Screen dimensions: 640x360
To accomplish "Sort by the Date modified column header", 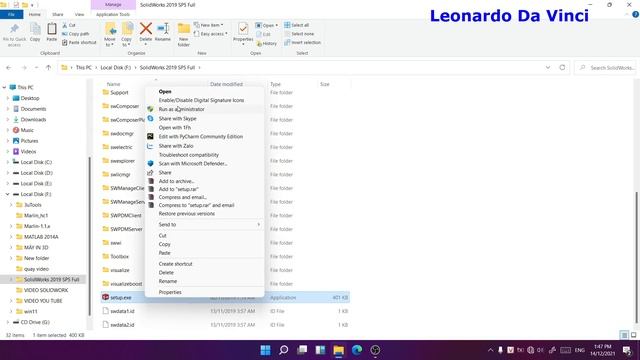I will coord(227,84).
